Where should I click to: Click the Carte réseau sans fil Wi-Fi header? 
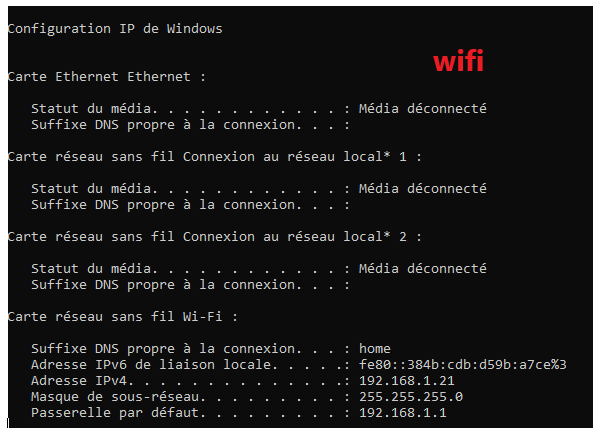(x=123, y=317)
